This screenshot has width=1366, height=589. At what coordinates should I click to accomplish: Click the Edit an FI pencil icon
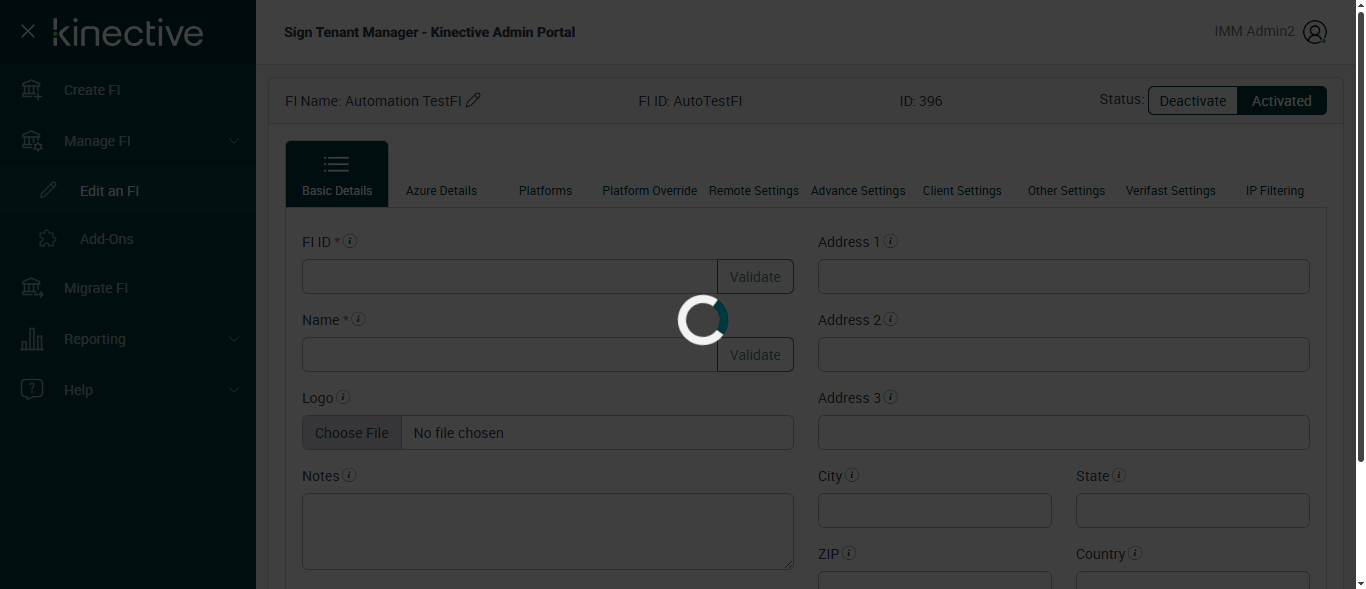tap(48, 191)
